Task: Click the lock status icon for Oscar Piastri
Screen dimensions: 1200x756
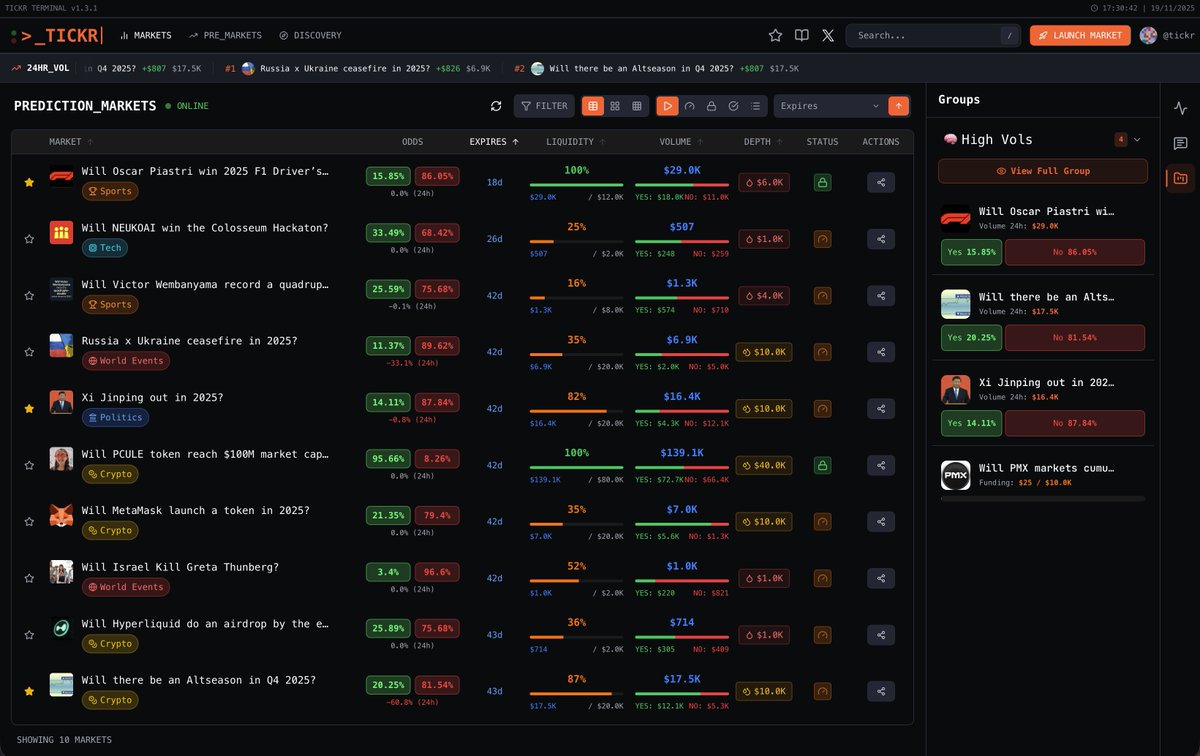Action: 823,182
